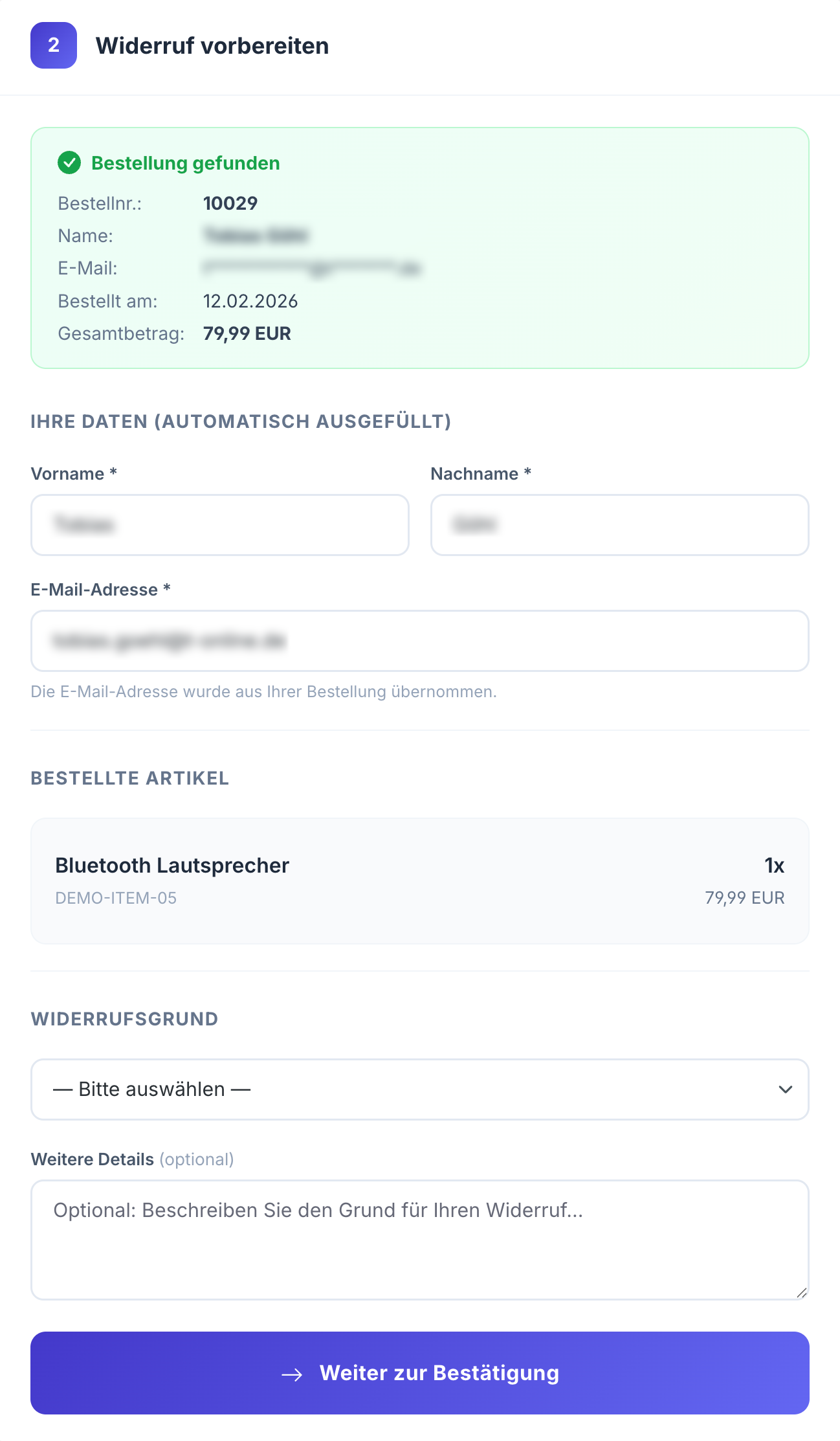Image resolution: width=840 pixels, height=1441 pixels.
Task: Expand the Widerrufsgrund dropdown chevron
Action: (x=785, y=1089)
